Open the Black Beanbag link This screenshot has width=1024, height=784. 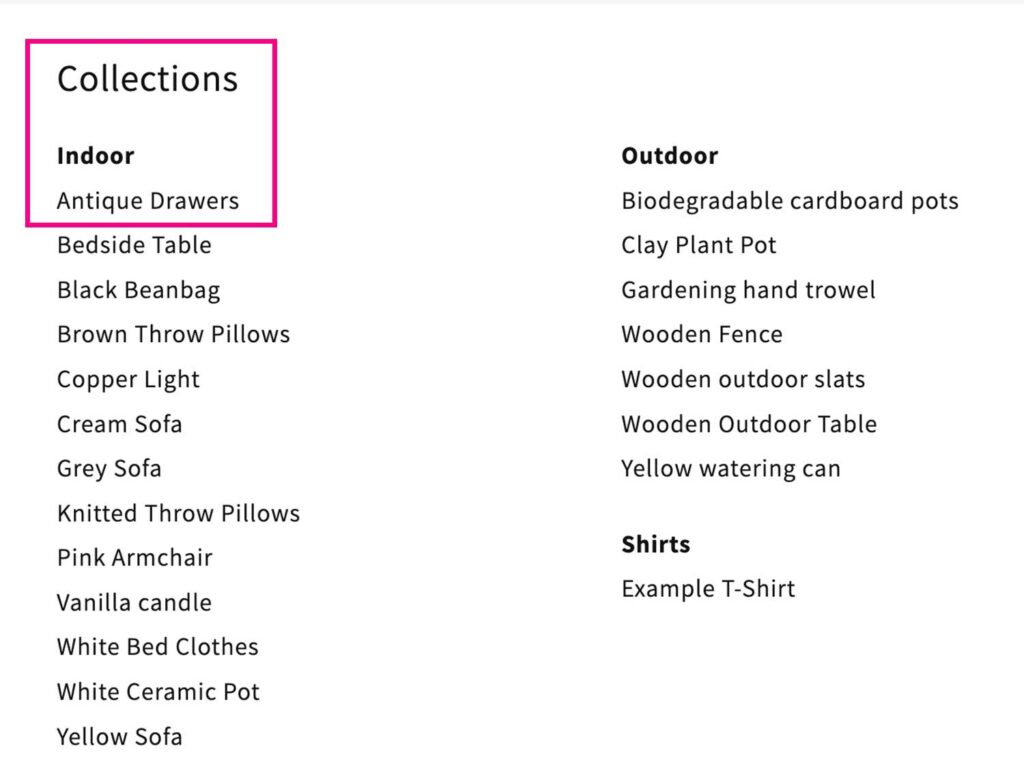138,290
